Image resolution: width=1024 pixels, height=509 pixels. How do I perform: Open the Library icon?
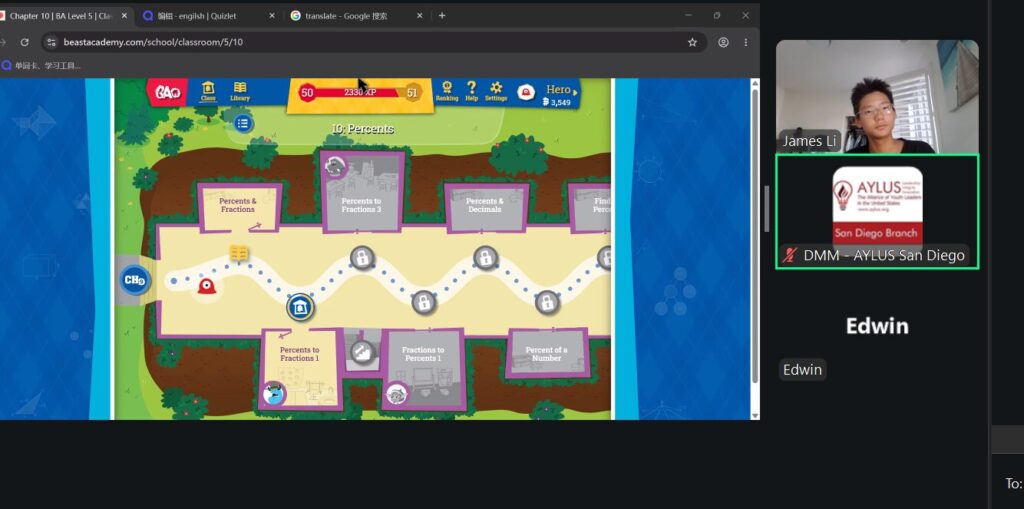[240, 91]
